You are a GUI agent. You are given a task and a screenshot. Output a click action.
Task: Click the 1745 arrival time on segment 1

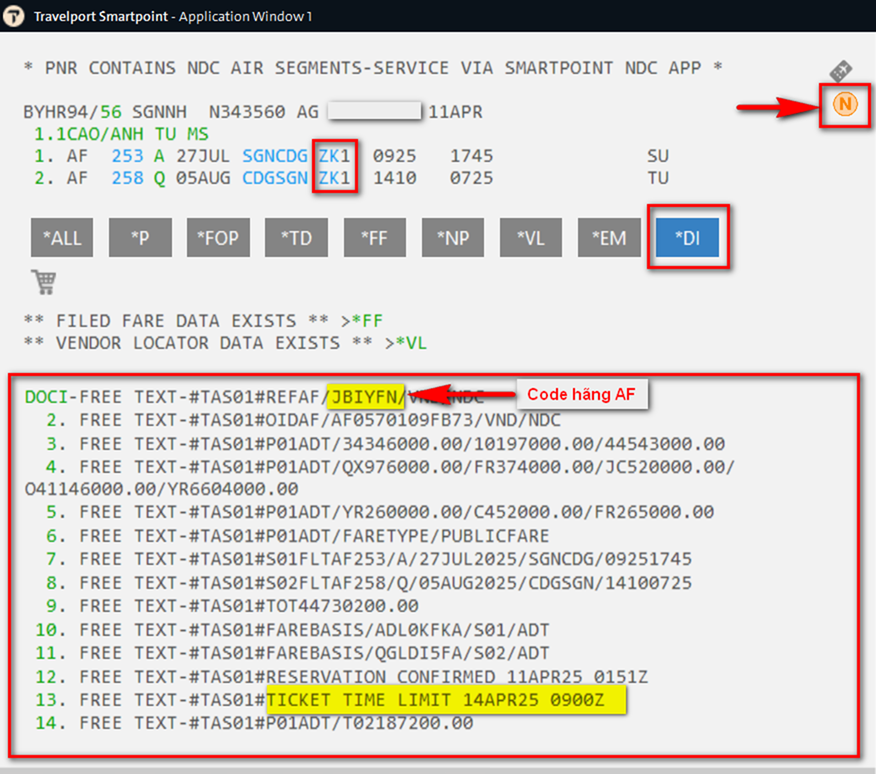[472, 156]
